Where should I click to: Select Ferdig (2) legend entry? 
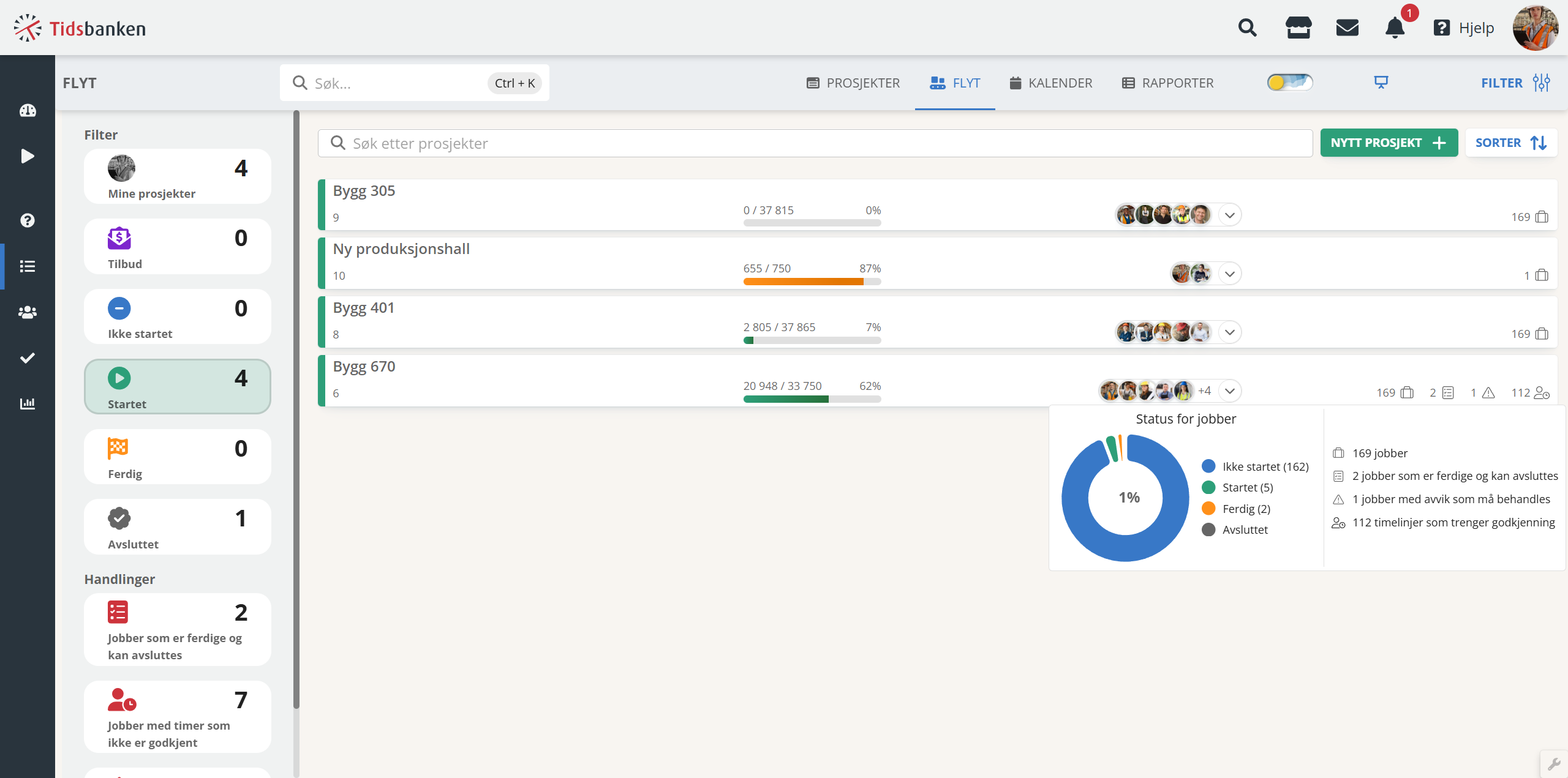[1236, 509]
